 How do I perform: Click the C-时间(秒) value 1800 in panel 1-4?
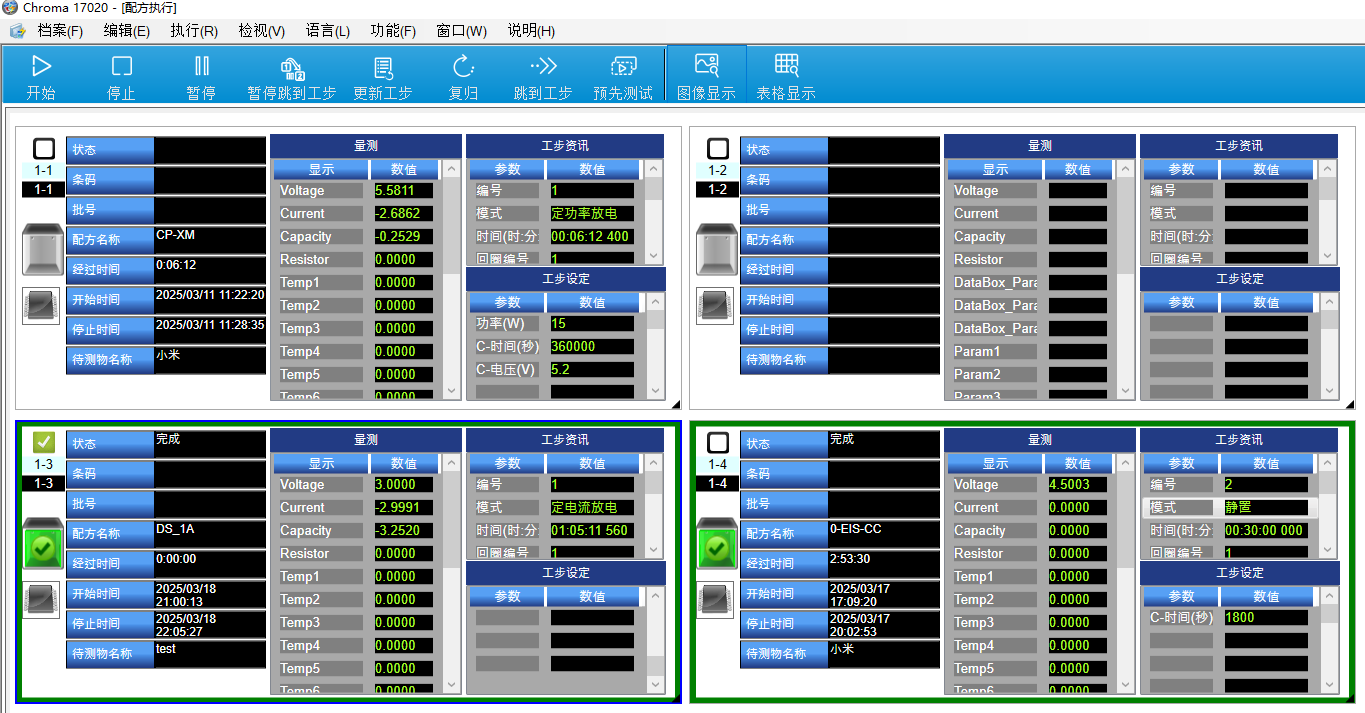[x=1266, y=618]
